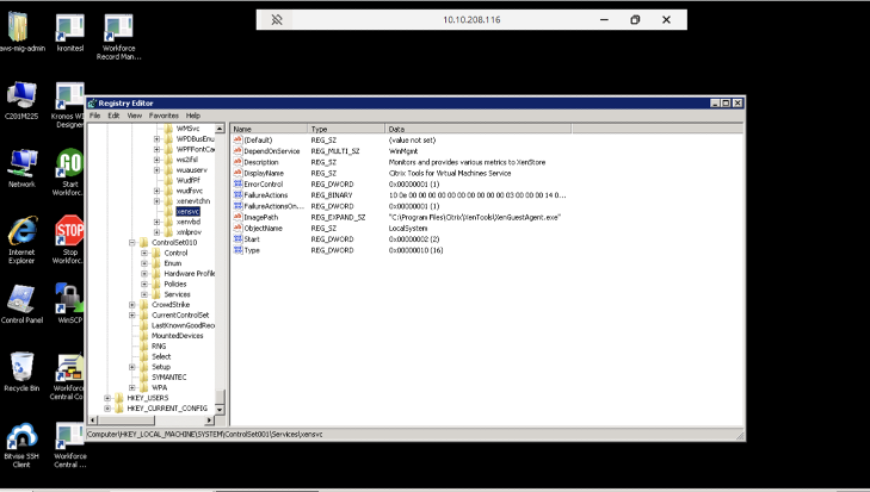This screenshot has width=870, height=492.
Task: Open the Recycle Bin
Action: pyautogui.click(x=22, y=367)
